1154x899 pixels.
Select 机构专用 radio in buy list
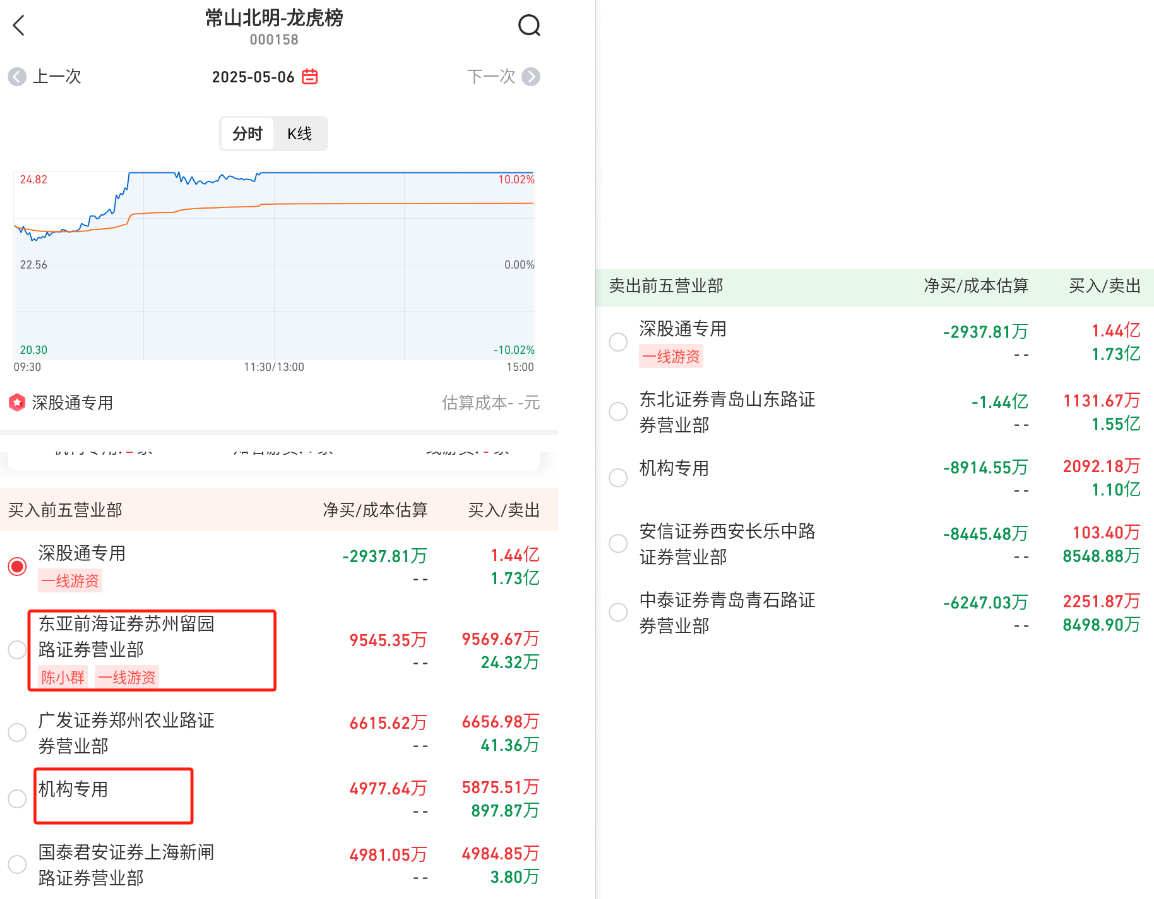point(17,799)
